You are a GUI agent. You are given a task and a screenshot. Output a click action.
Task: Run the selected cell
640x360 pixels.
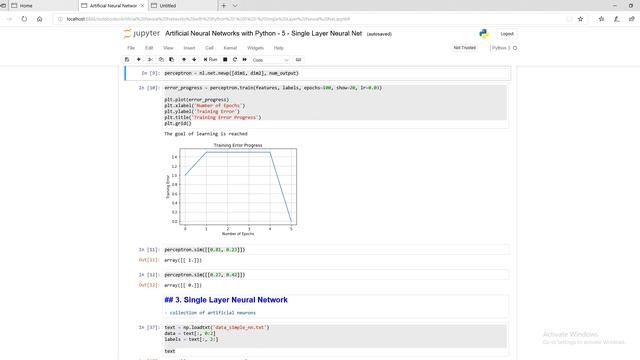click(x=210, y=60)
